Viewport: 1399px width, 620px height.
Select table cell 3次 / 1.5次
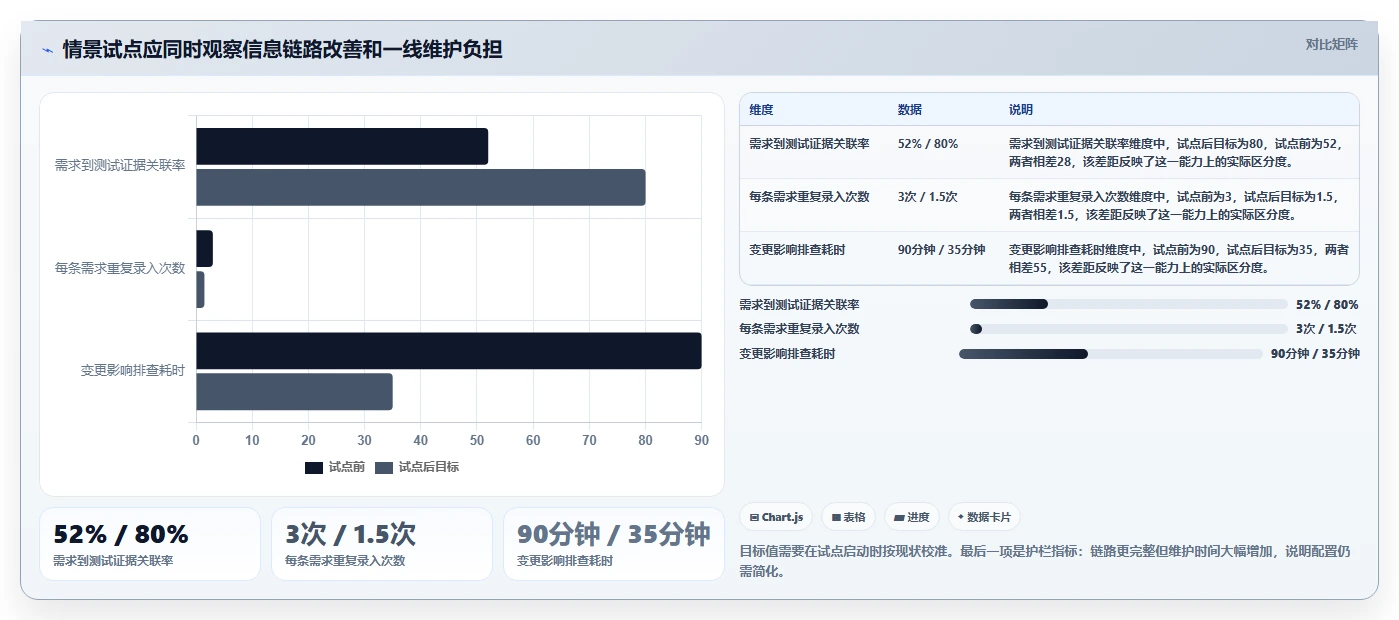click(928, 197)
